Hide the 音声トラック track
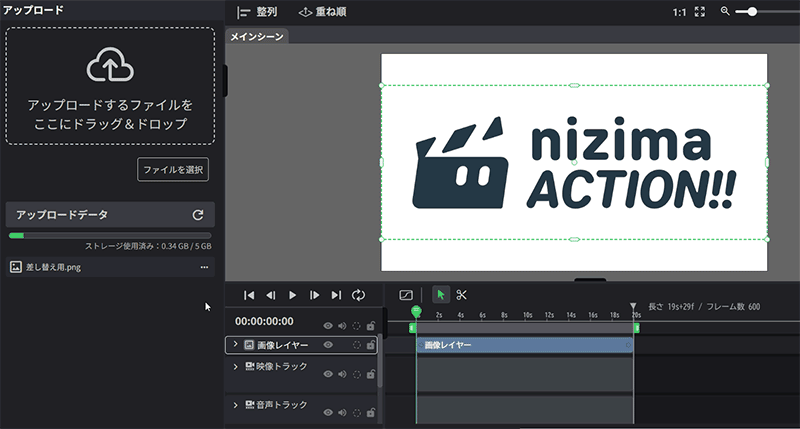The image size is (800, 429). point(328,413)
